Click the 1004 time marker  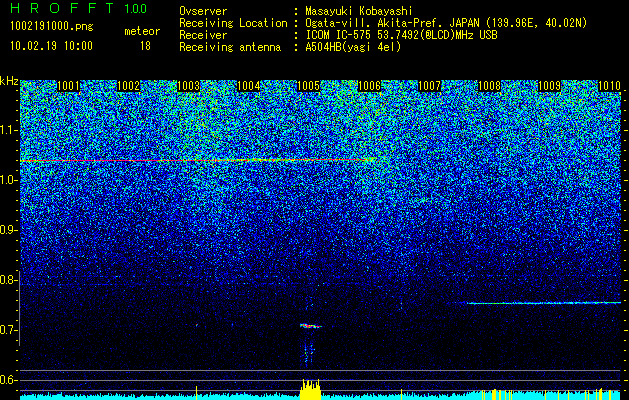[249, 86]
